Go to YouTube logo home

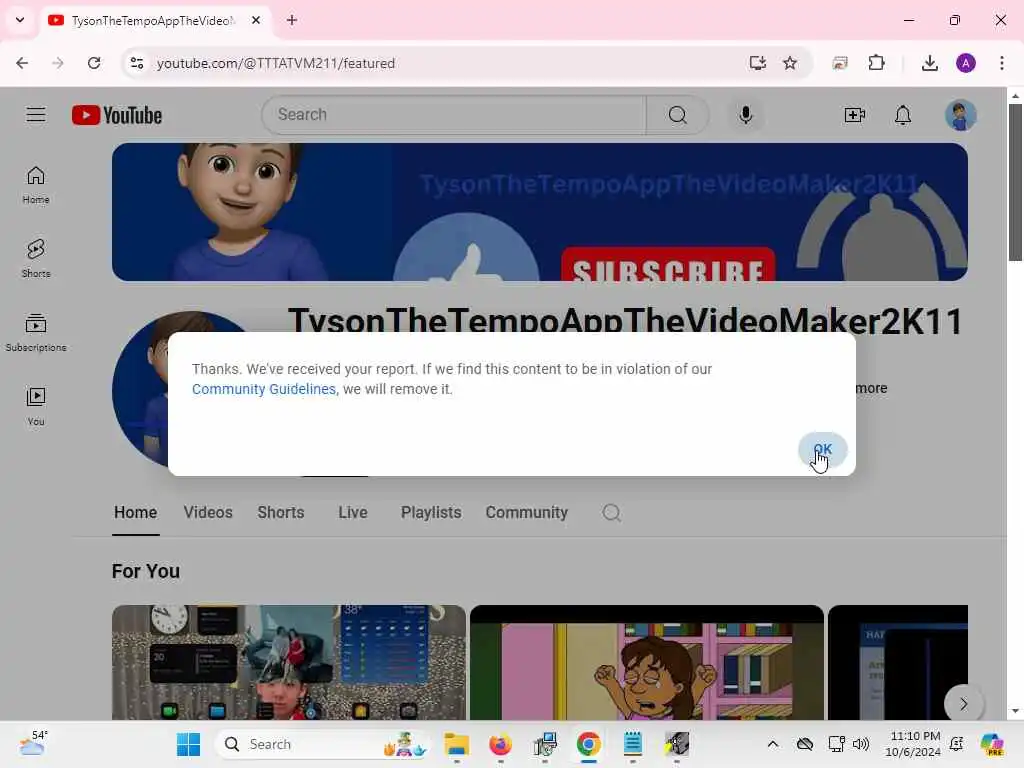point(117,115)
